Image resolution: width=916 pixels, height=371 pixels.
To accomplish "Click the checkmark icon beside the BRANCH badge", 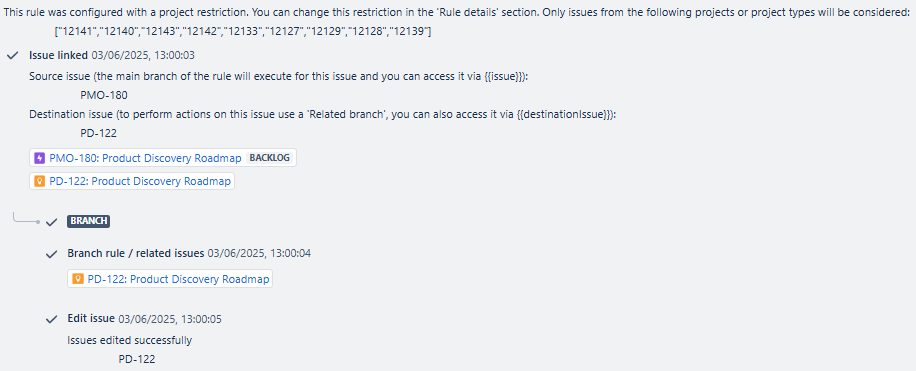I will click(51, 221).
